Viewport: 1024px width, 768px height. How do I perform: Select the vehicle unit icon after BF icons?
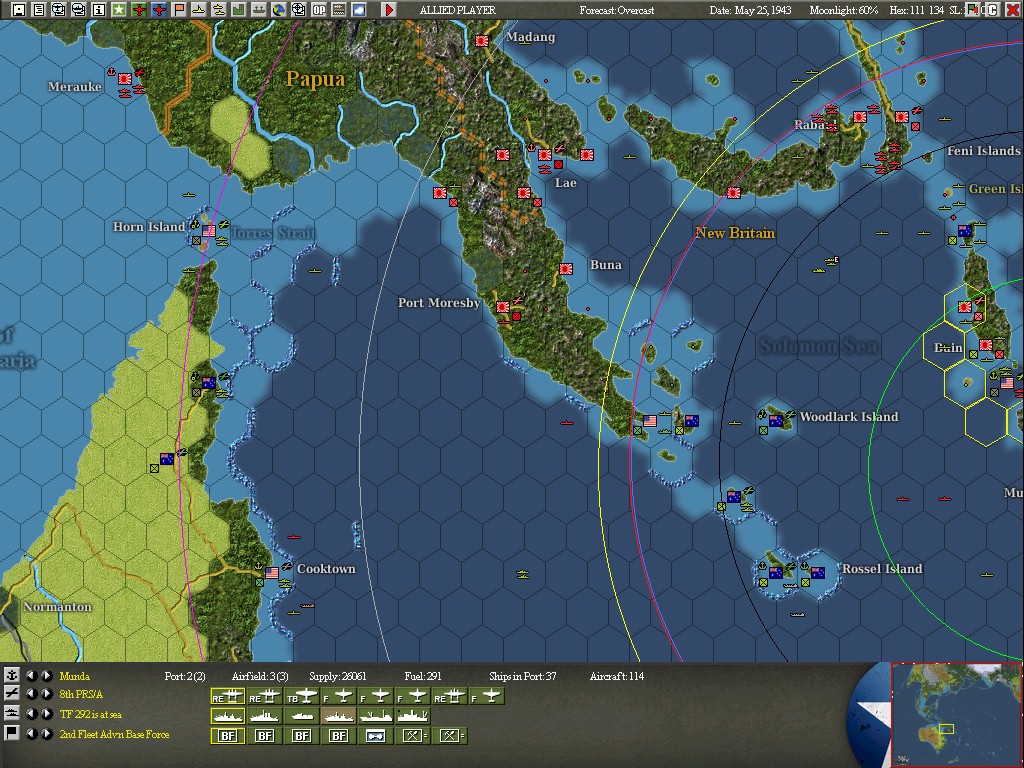[x=375, y=736]
